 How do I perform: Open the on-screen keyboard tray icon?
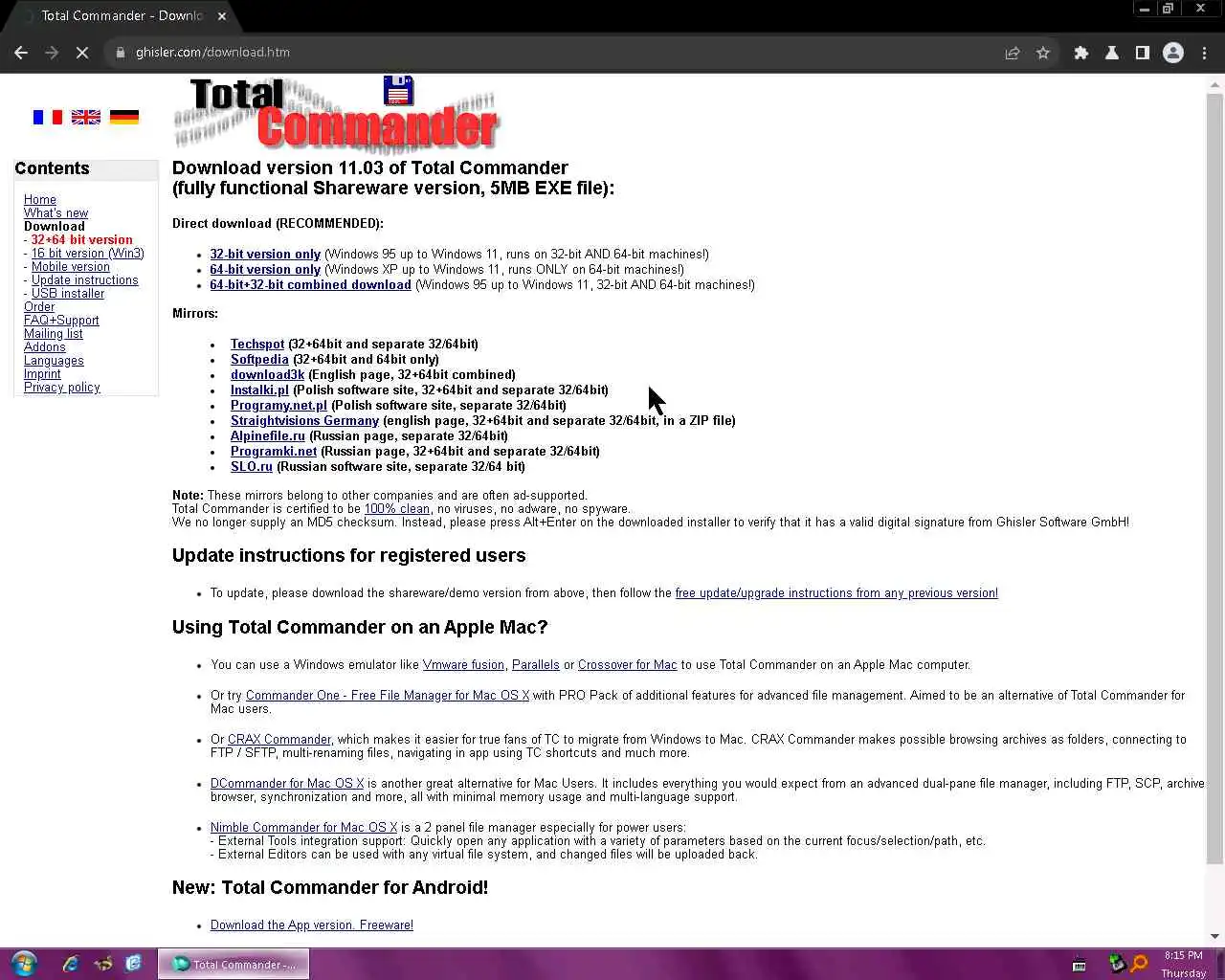click(1080, 964)
